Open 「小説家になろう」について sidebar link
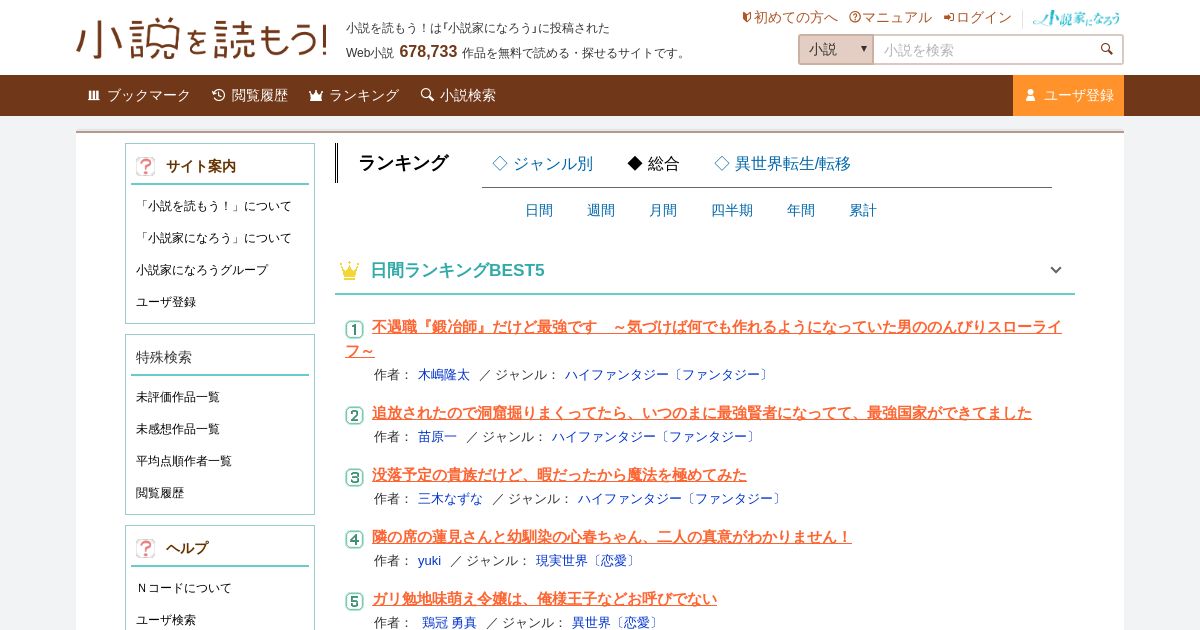The height and width of the screenshot is (630, 1200). pos(214,238)
